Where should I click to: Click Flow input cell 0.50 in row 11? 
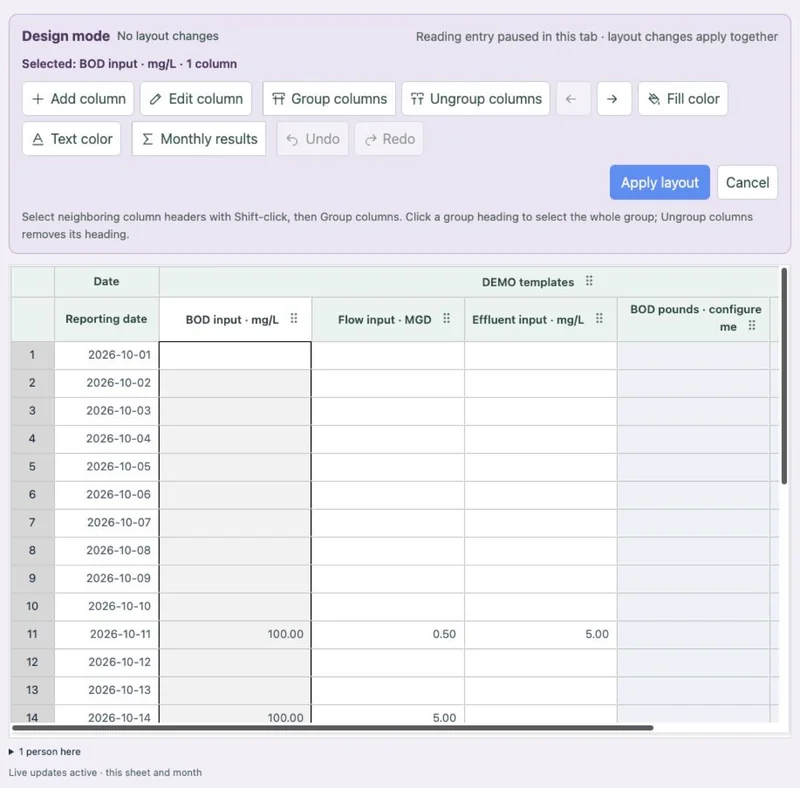(x=388, y=634)
